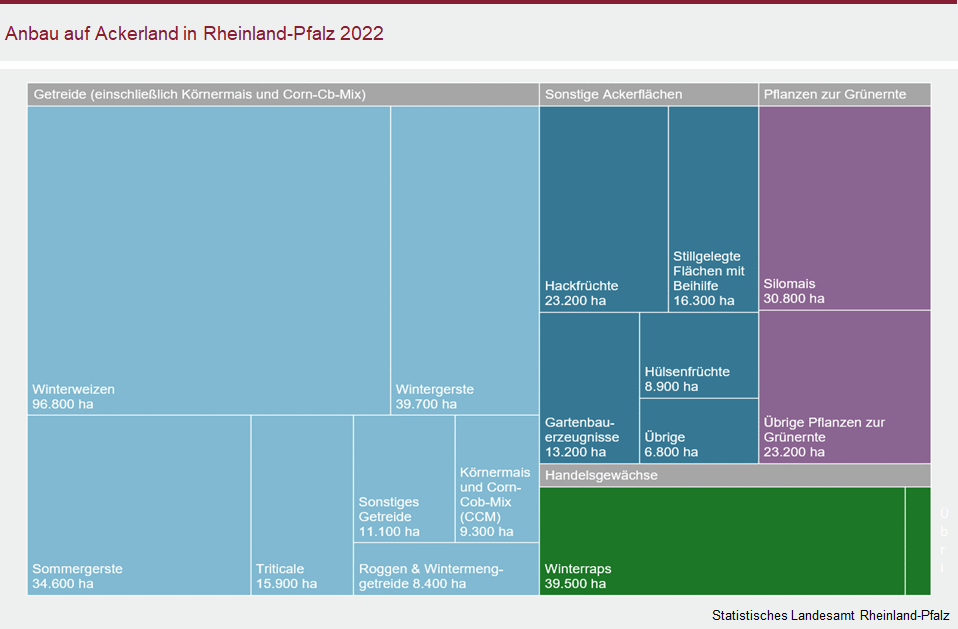958x629 pixels.
Task: Click the Hackfrüchte 23.200 ha tile
Action: (x=604, y=209)
